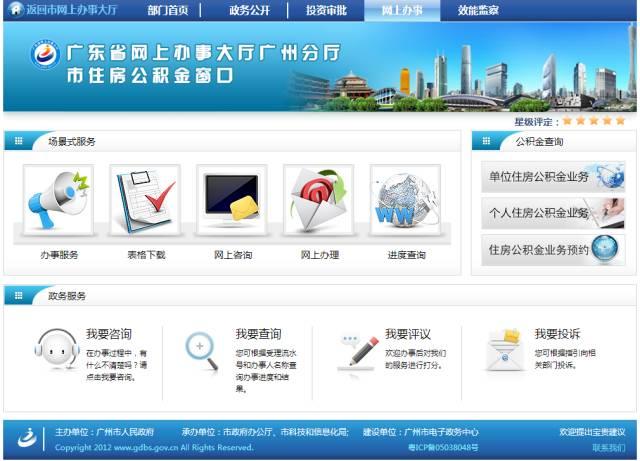Screen dimensions: 640x461
Task: Click the 政务服务 section heading
Action: point(67,296)
